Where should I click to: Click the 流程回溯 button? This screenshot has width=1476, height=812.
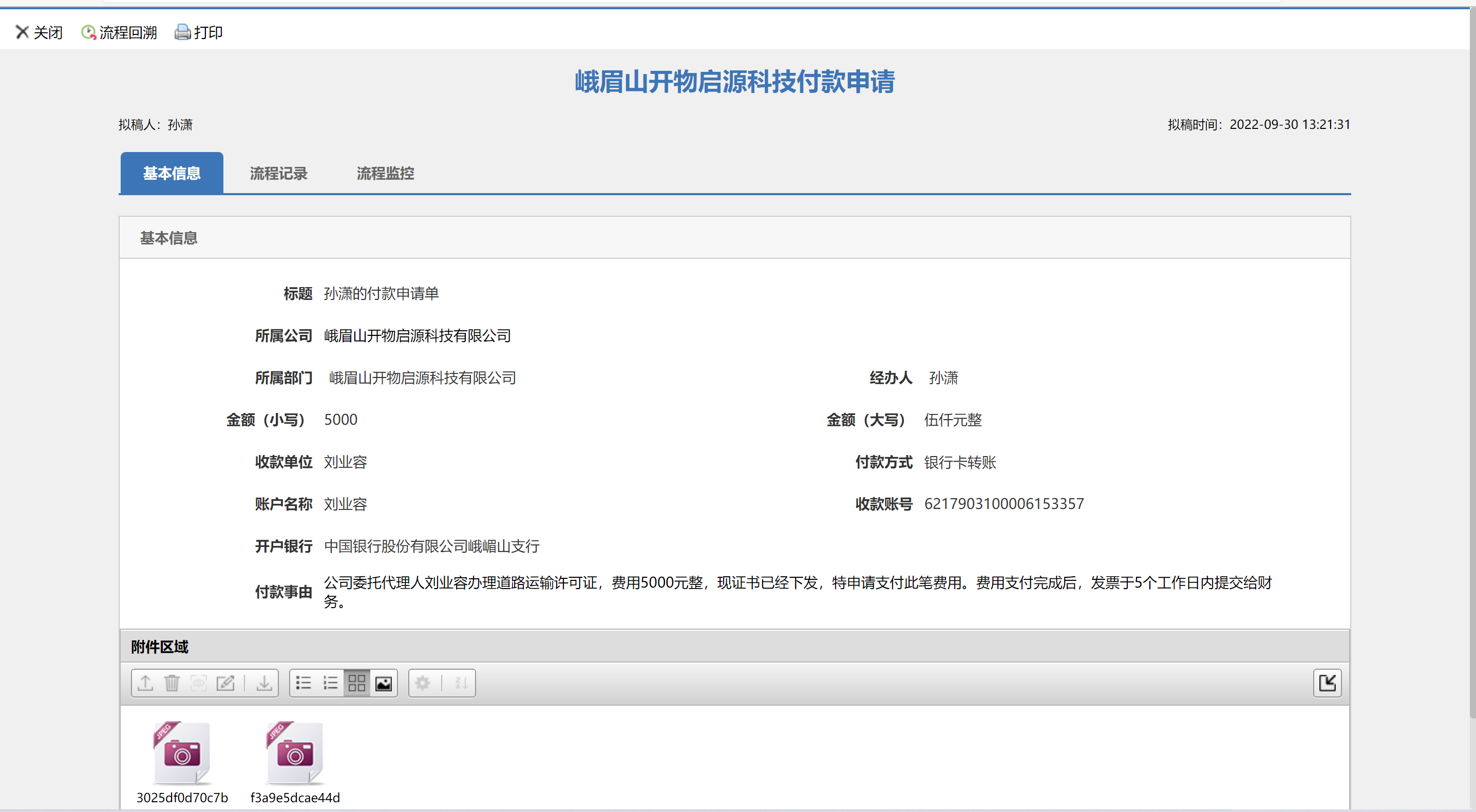119,32
